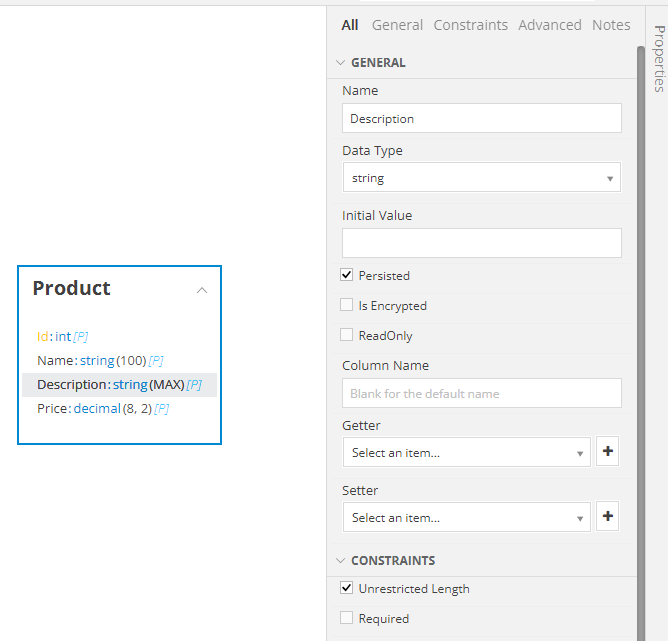Mark the property as Required
Image resolution: width=668 pixels, height=641 pixels.
tap(347, 618)
